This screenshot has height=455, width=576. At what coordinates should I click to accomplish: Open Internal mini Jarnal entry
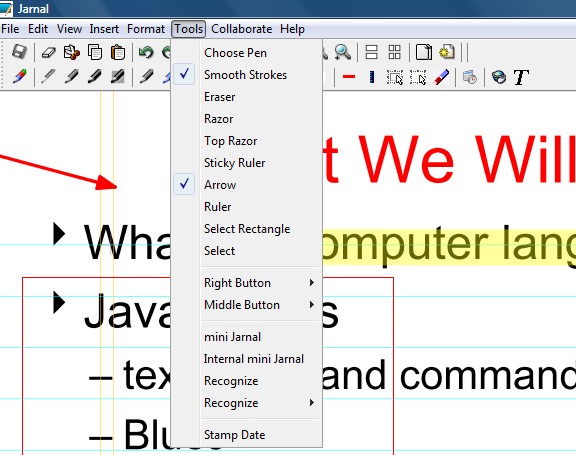point(245,358)
